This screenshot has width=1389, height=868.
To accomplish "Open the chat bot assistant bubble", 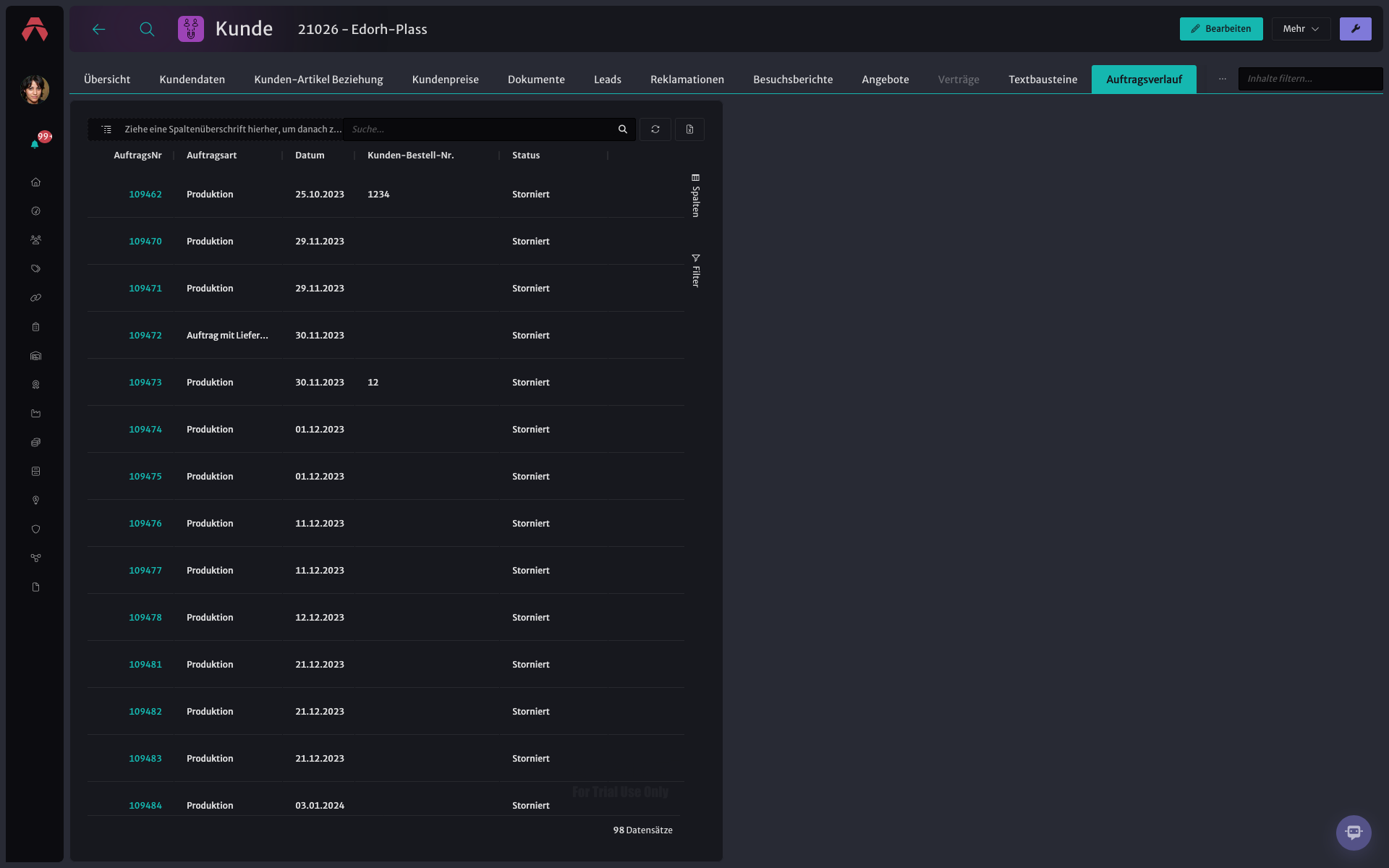I will point(1354,833).
